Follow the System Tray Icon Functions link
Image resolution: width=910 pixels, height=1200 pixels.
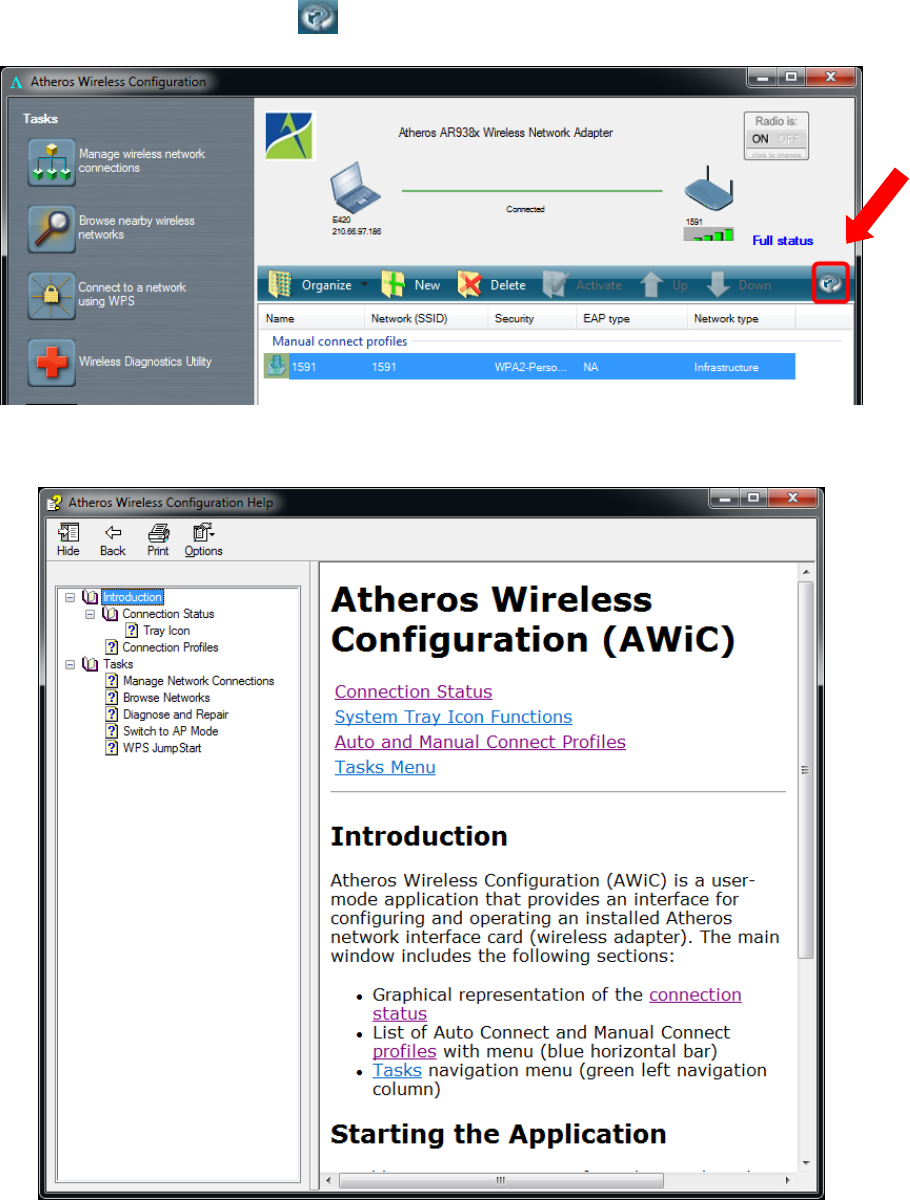(x=453, y=717)
